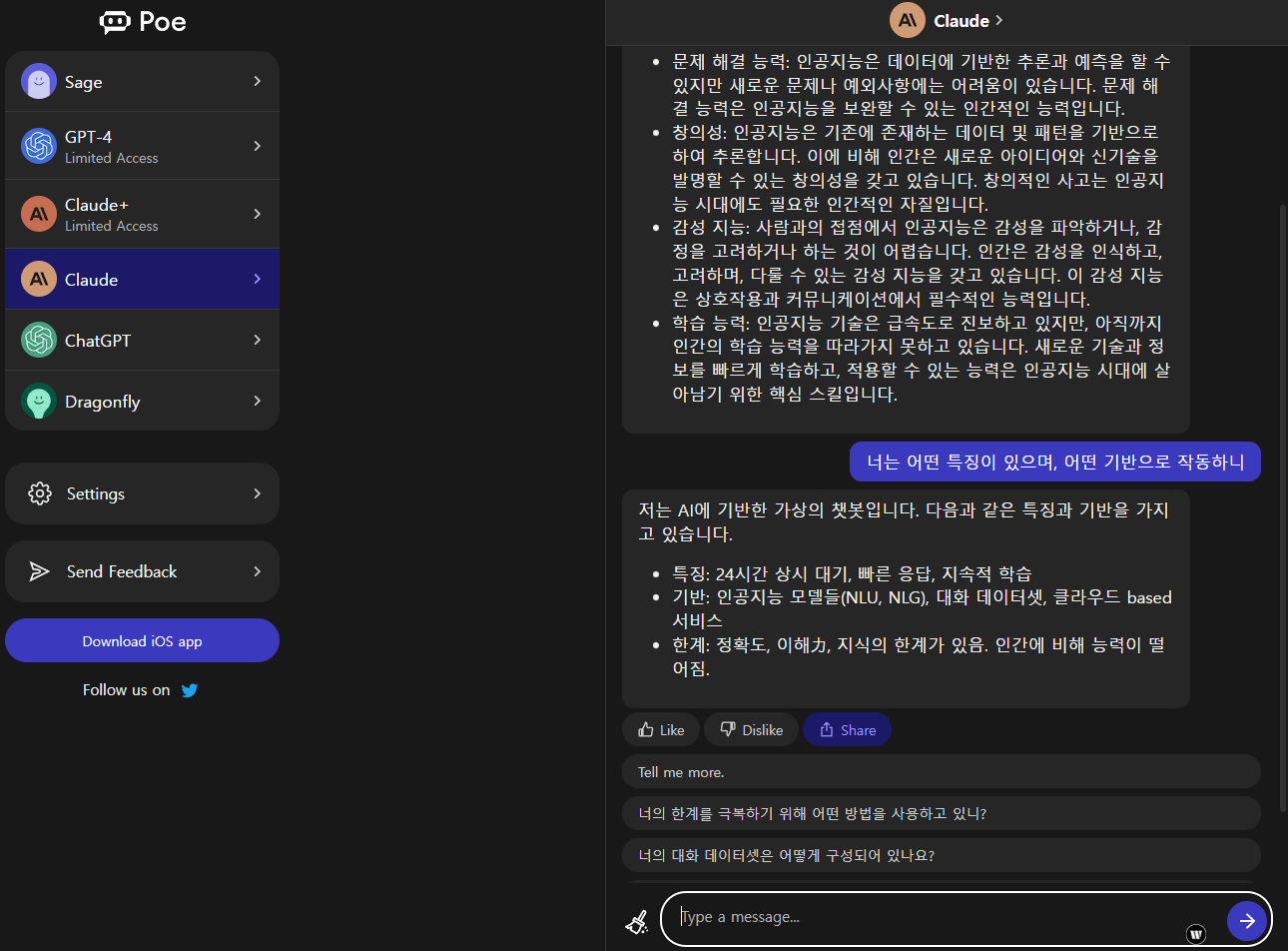Viewport: 1288px width, 951px height.
Task: Open Settings row chevron
Action: (x=258, y=493)
